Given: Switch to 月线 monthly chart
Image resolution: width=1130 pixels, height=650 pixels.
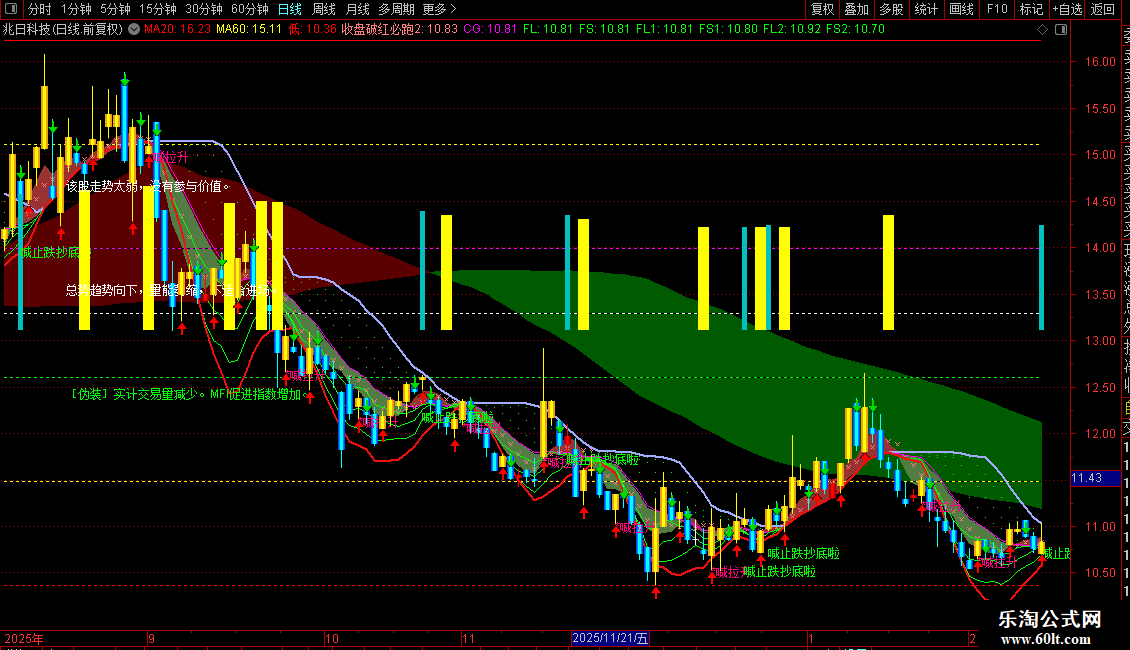Looking at the screenshot, I should coord(357,9).
